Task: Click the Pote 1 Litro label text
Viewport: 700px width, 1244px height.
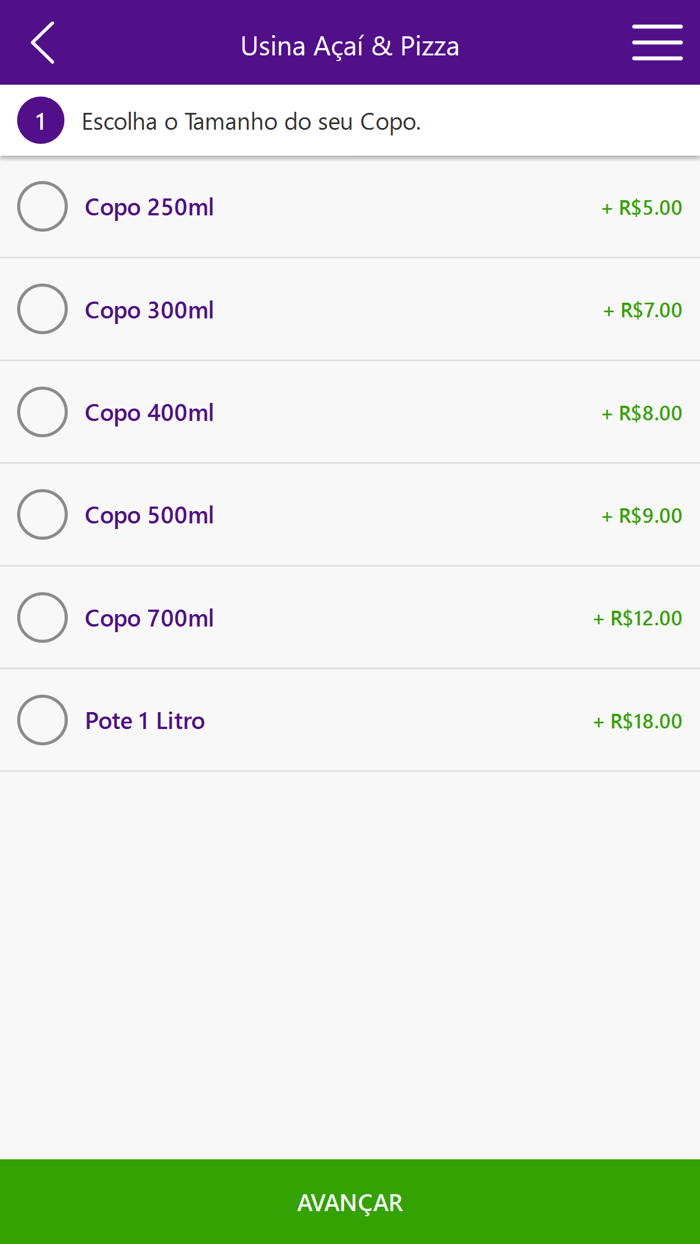Action: tap(144, 720)
